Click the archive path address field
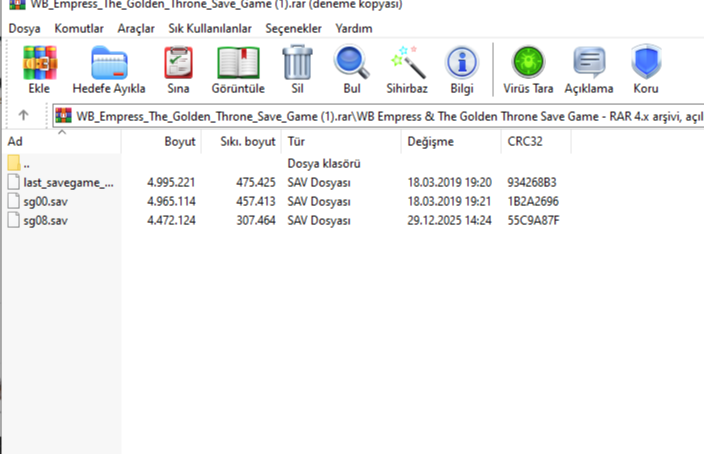Screen dimensions: 704x454 (x=378, y=116)
